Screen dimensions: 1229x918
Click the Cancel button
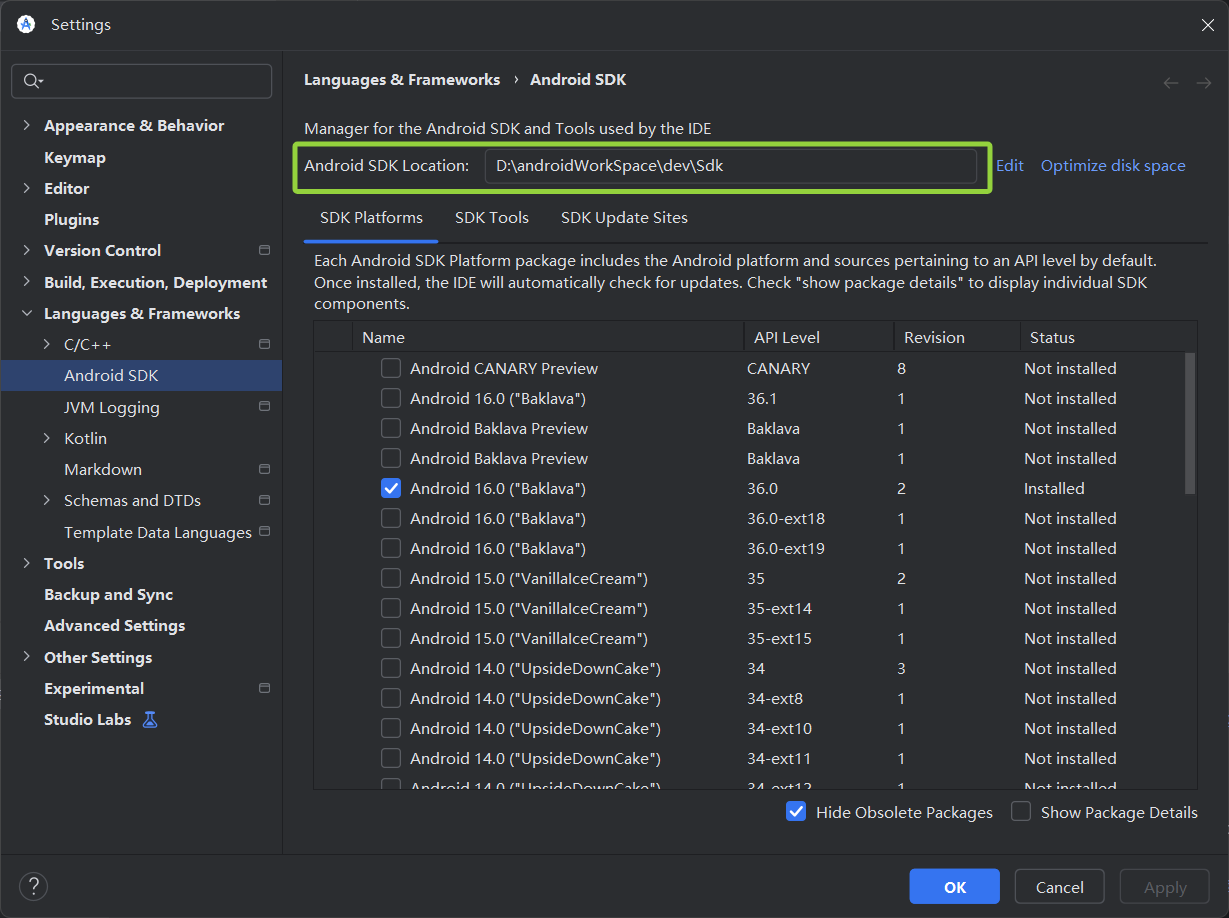[x=1060, y=887]
